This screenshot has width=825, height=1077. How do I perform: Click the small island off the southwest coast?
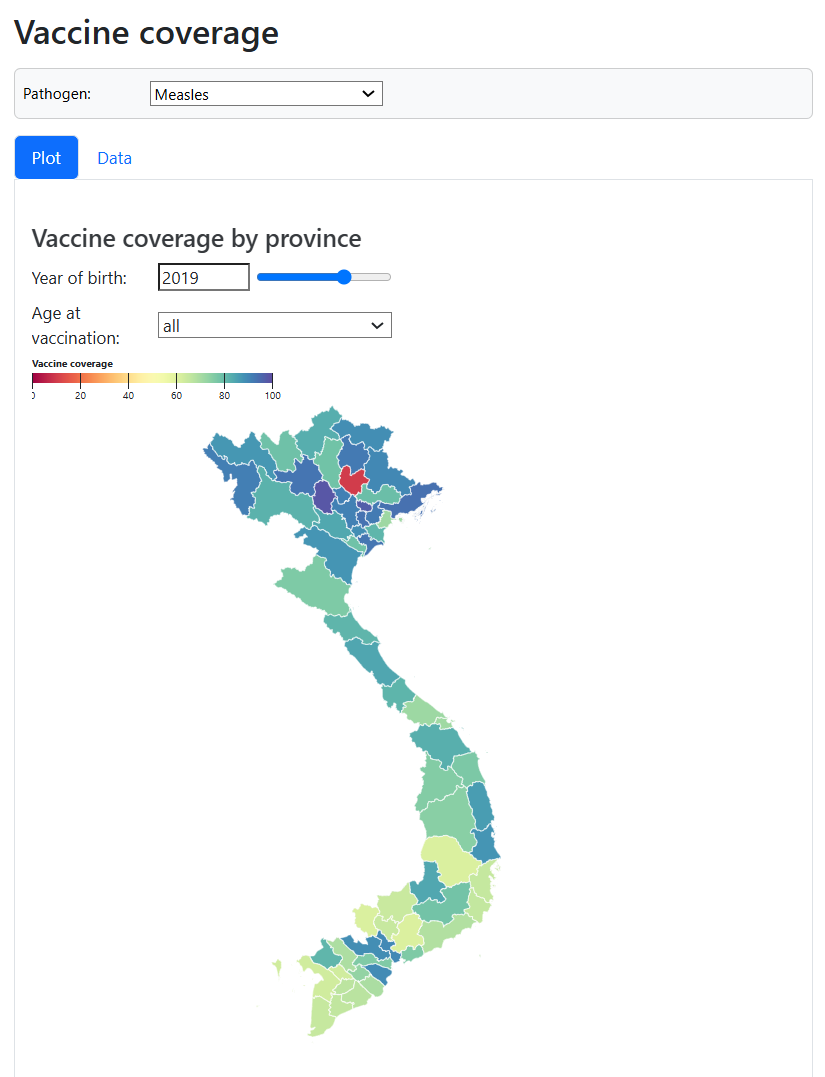(276, 965)
